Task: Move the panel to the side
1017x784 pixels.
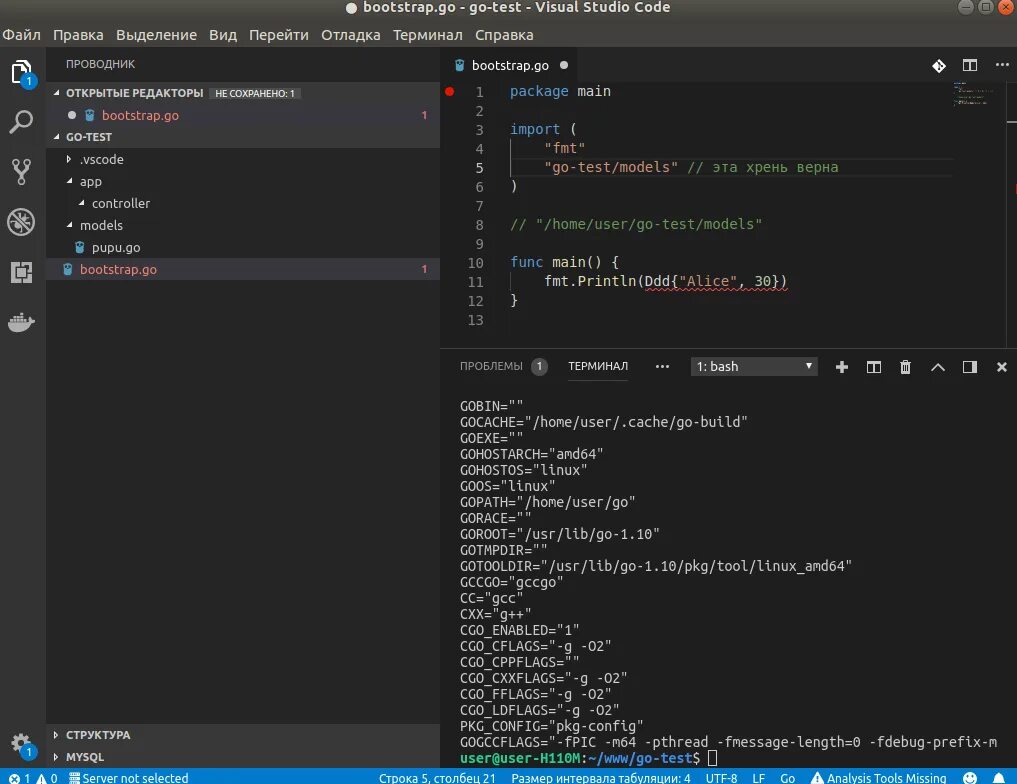Action: pyautogui.click(x=970, y=367)
